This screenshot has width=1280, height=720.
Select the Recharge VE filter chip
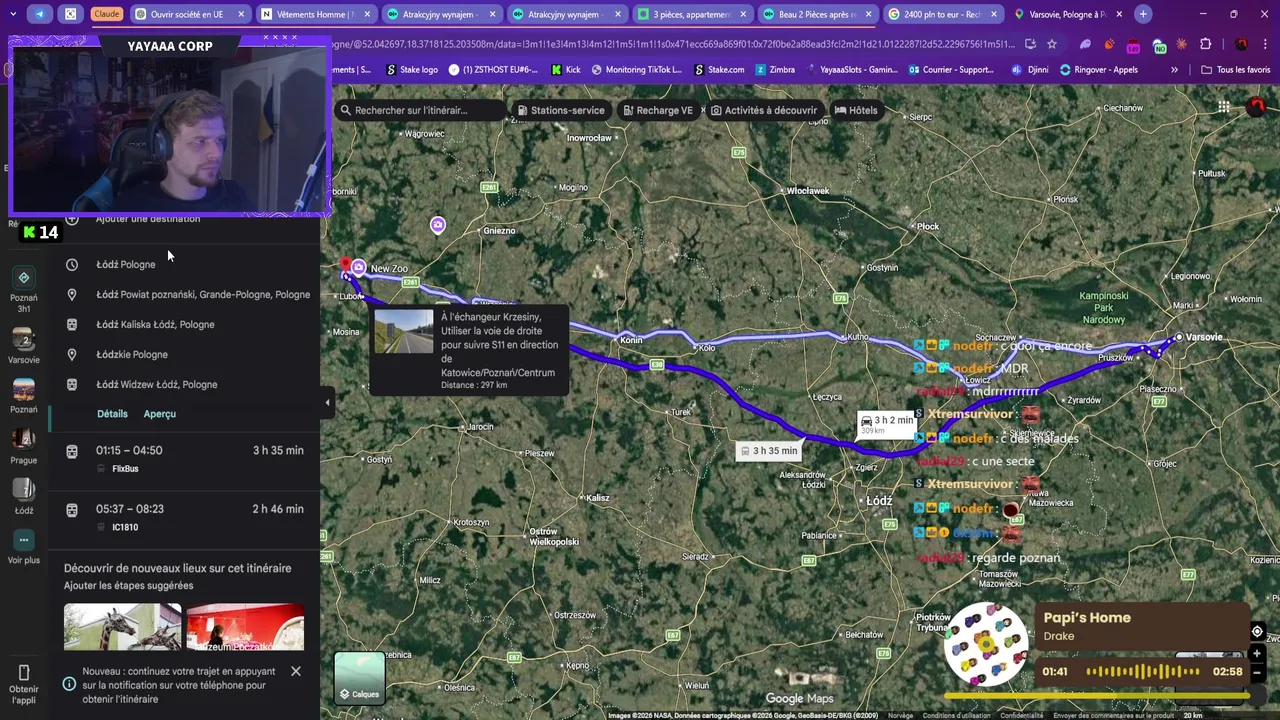(x=657, y=110)
